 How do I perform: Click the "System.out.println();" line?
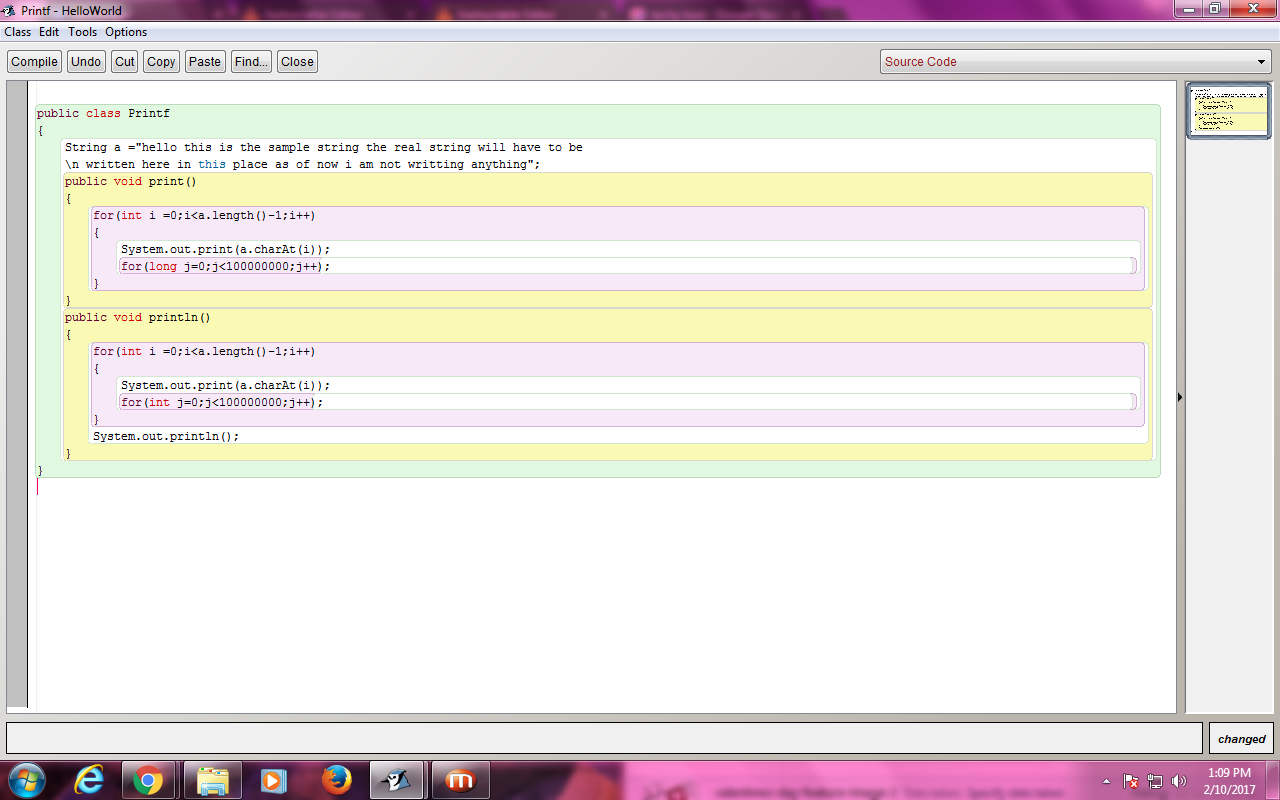(x=166, y=437)
